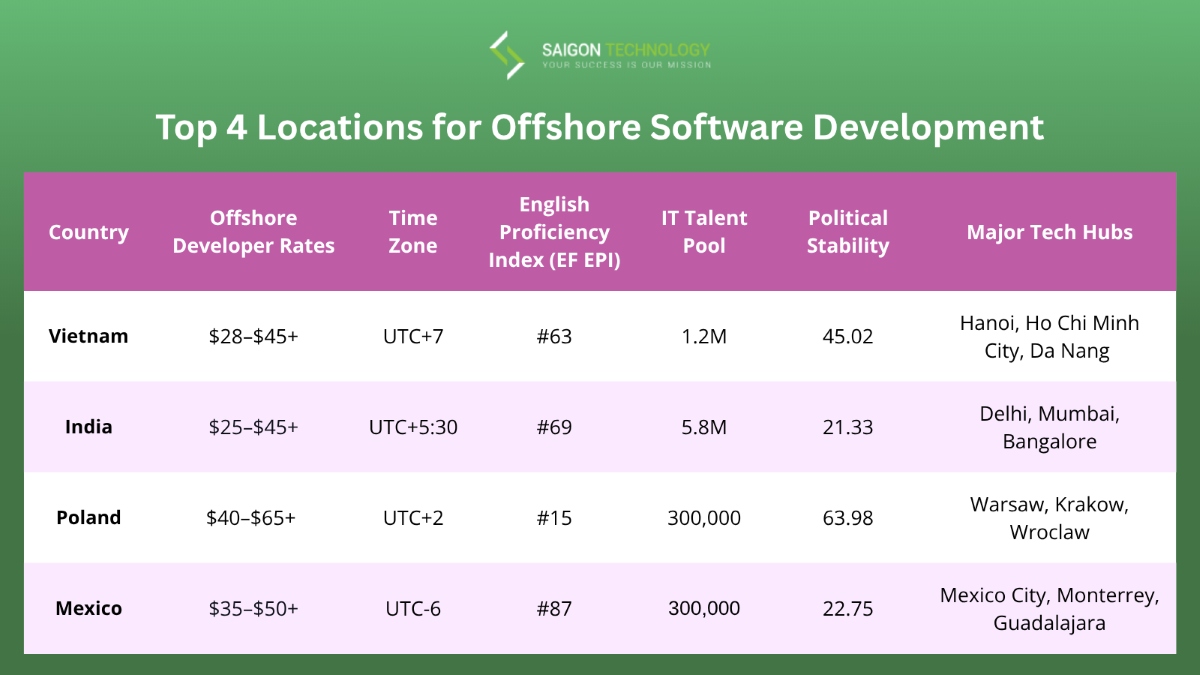Select the 'Offshore Developer Rates' column header
Image resolution: width=1200 pixels, height=675 pixels.
(x=253, y=232)
